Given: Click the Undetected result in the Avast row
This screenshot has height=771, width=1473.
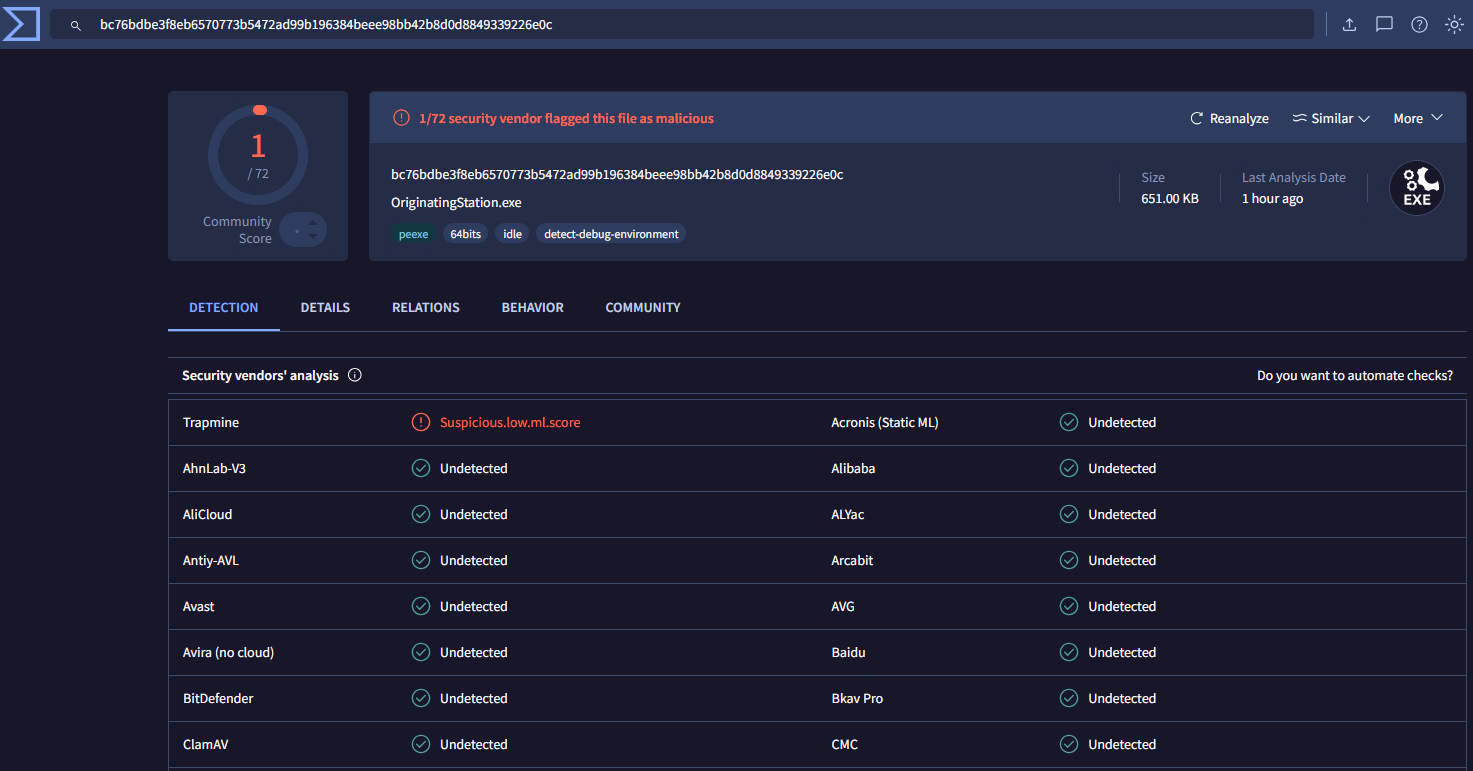Looking at the screenshot, I should click(x=474, y=606).
